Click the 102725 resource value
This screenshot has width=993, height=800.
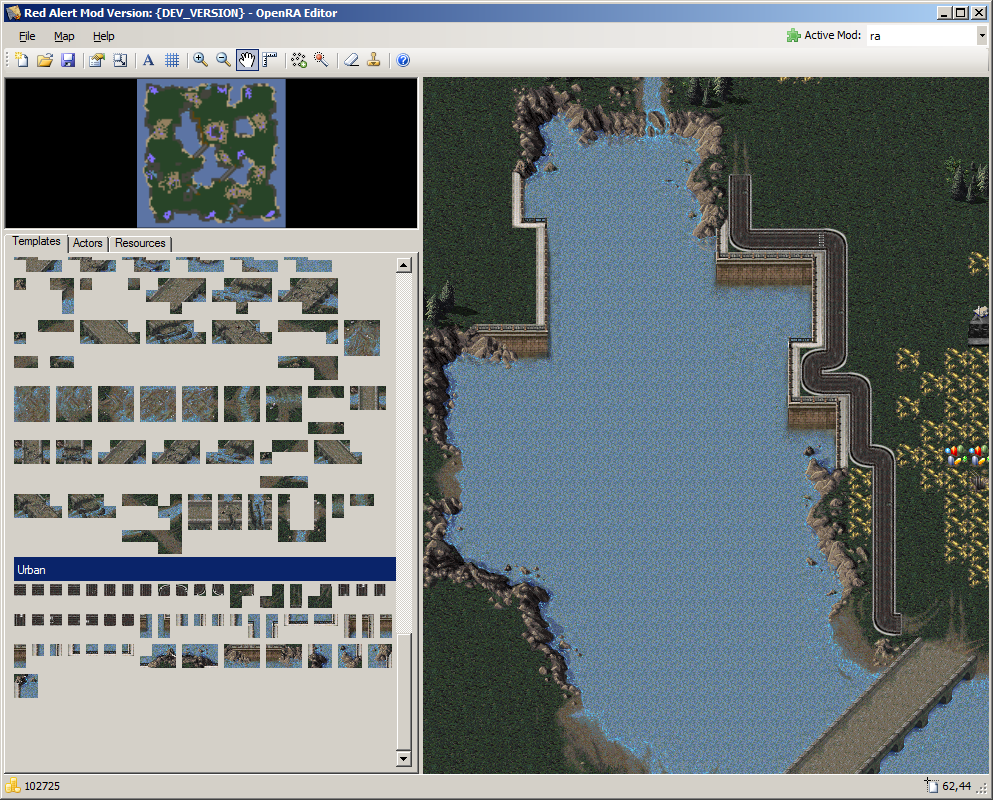click(42, 786)
